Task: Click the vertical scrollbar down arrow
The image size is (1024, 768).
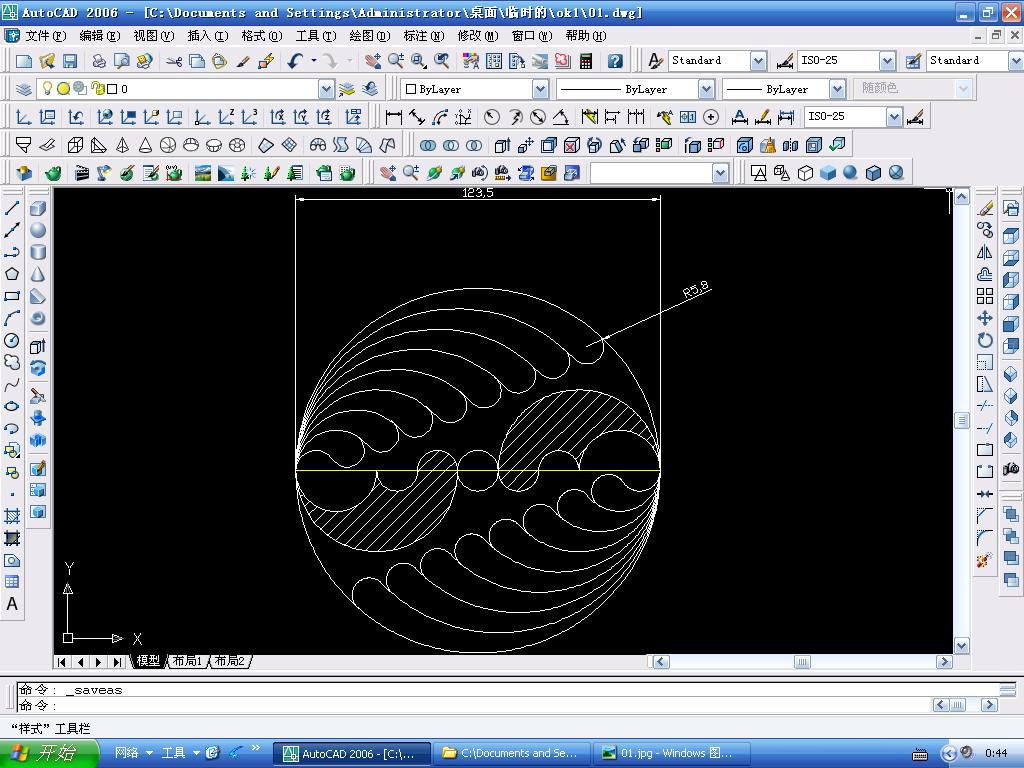Action: (x=961, y=646)
